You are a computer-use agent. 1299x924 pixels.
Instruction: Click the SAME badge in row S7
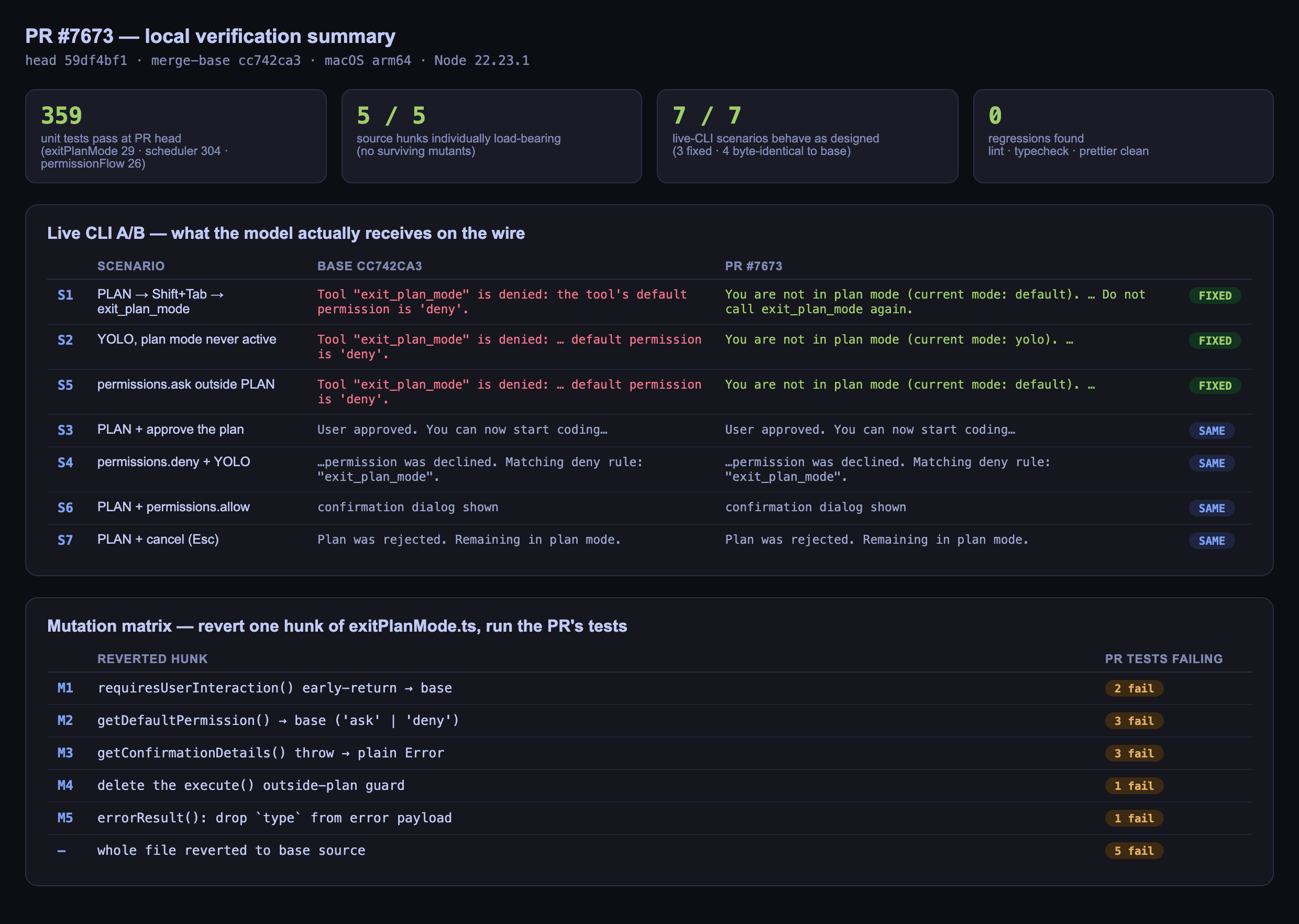coord(1212,541)
